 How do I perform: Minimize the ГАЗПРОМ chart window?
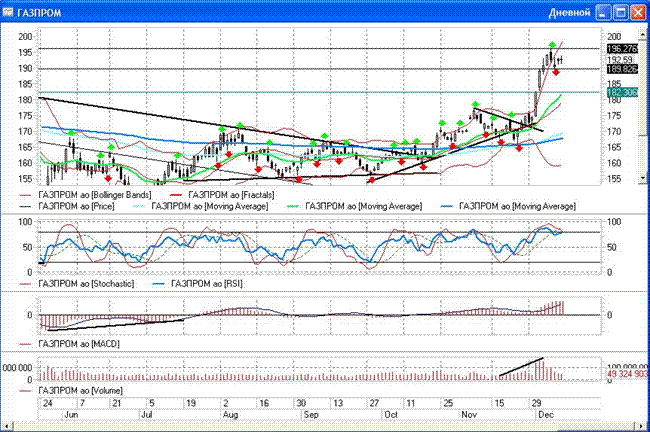pyautogui.click(x=604, y=12)
